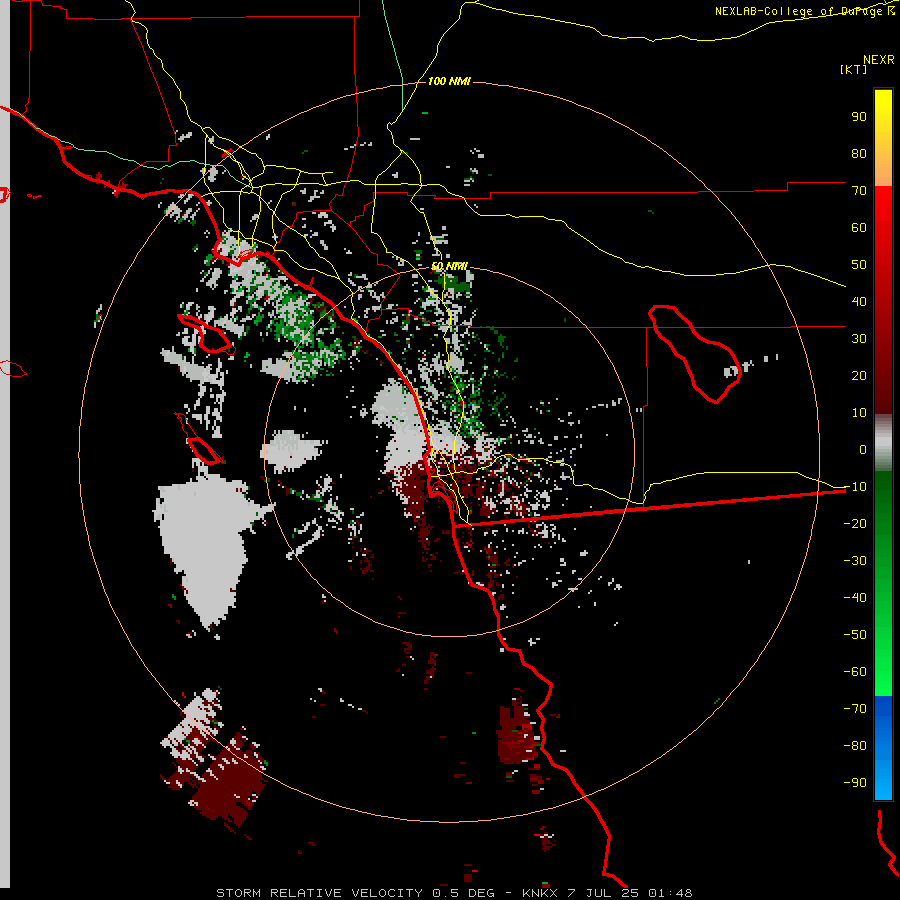Click the 50 value on velocity scale
The image size is (900, 900).
[859, 265]
